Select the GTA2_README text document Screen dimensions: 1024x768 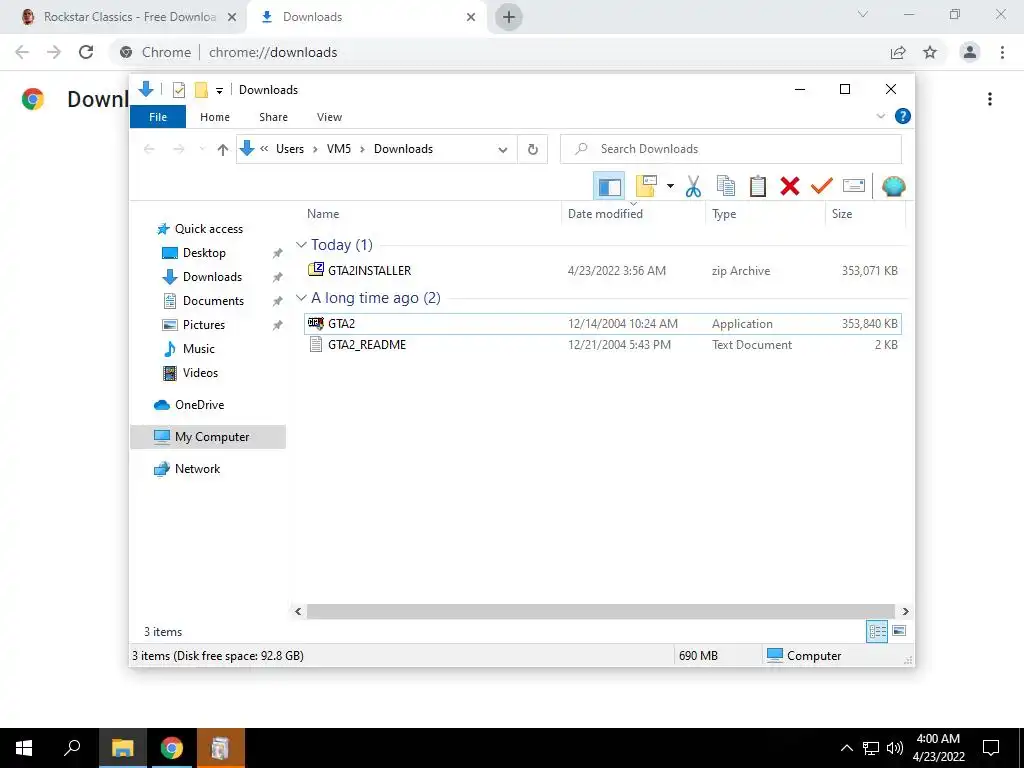[x=603, y=345]
